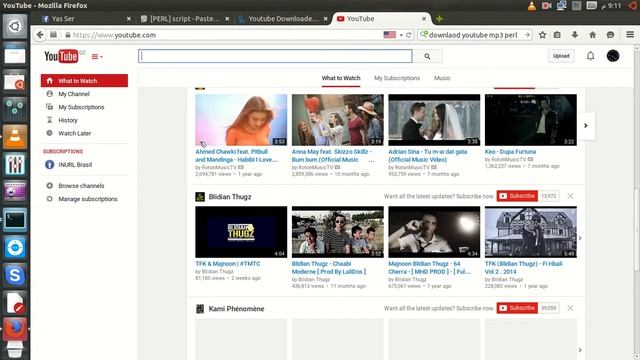Dismiss the Blidian Thugz recommendation
The height and width of the screenshot is (360, 640).
click(x=570, y=196)
